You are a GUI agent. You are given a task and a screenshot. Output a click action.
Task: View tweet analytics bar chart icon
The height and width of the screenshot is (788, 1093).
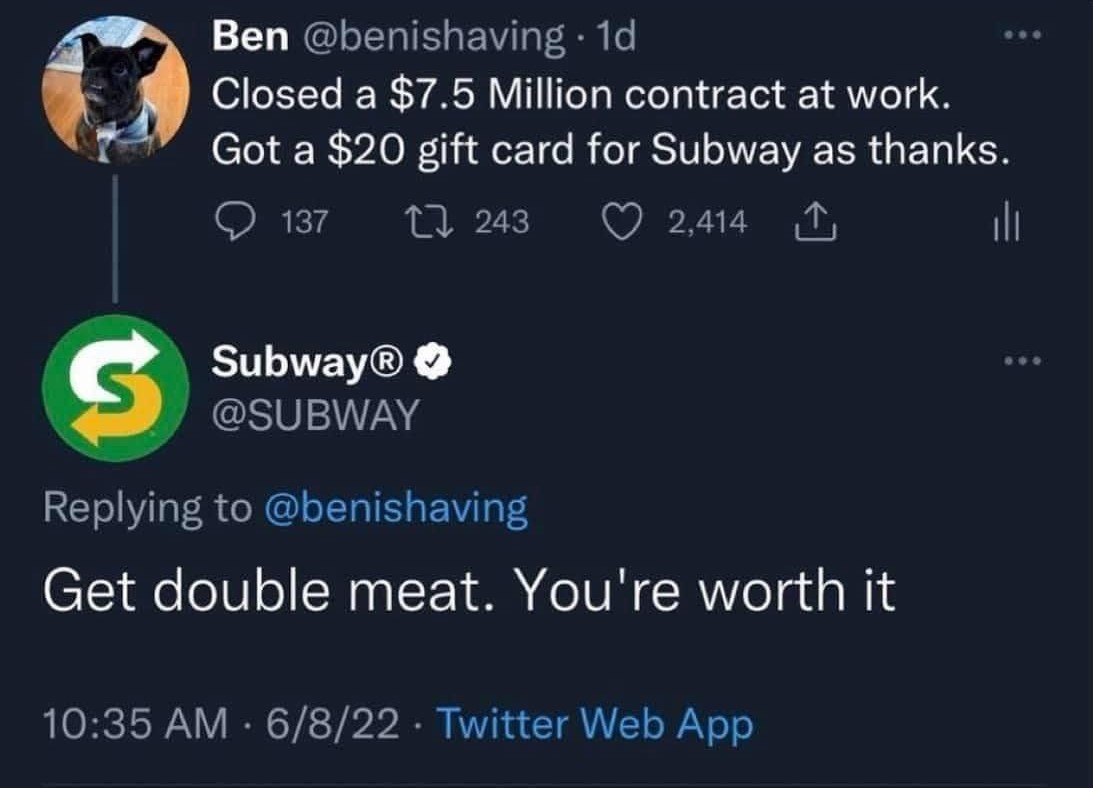pyautogui.click(x=1007, y=222)
